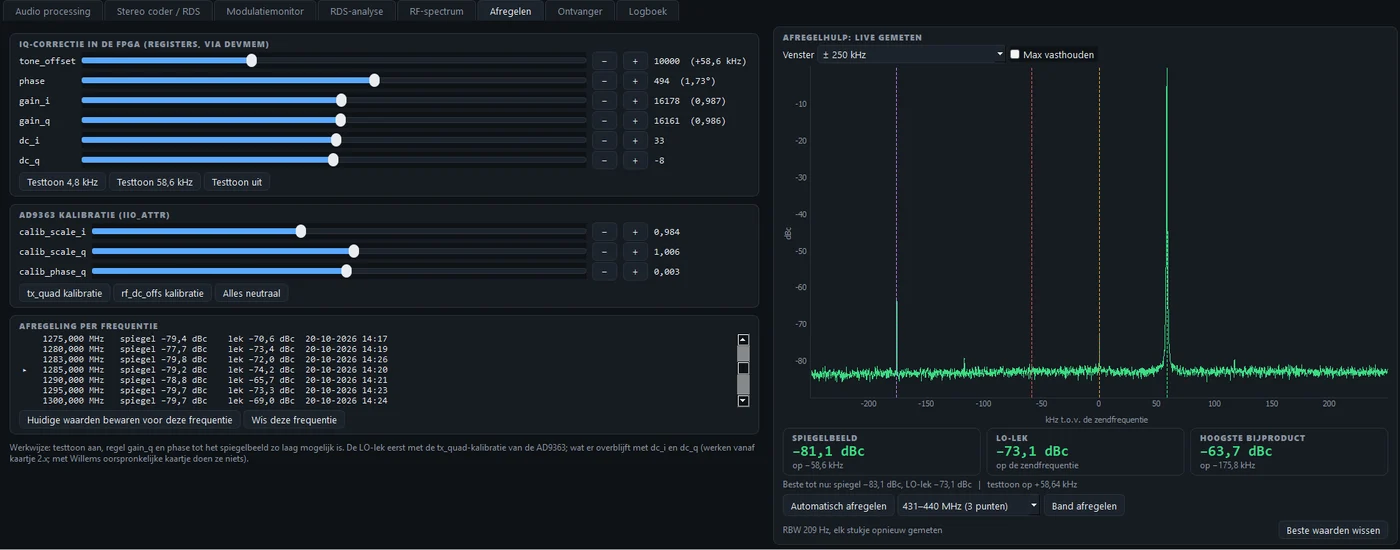Run the tx_quad kalibratie

point(64,293)
